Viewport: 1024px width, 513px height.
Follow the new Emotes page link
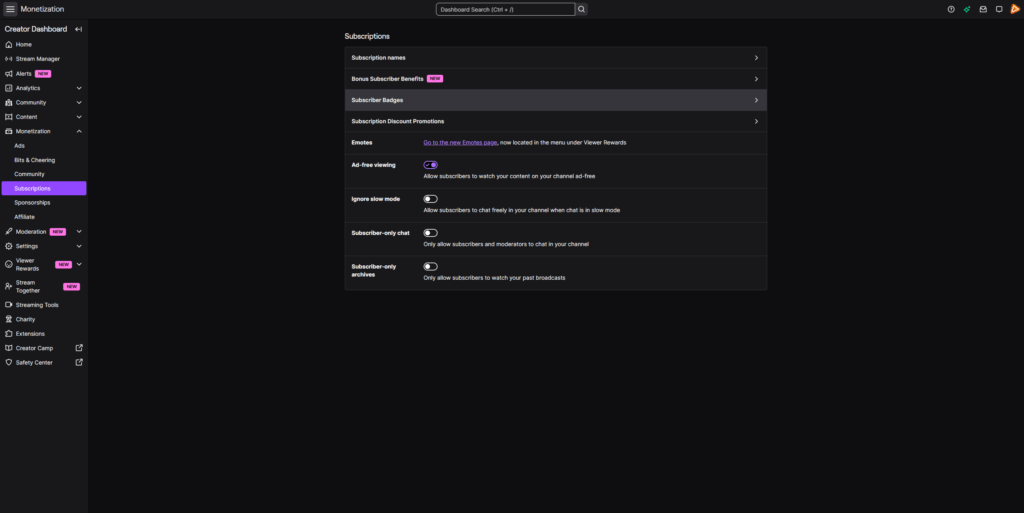[460, 143]
